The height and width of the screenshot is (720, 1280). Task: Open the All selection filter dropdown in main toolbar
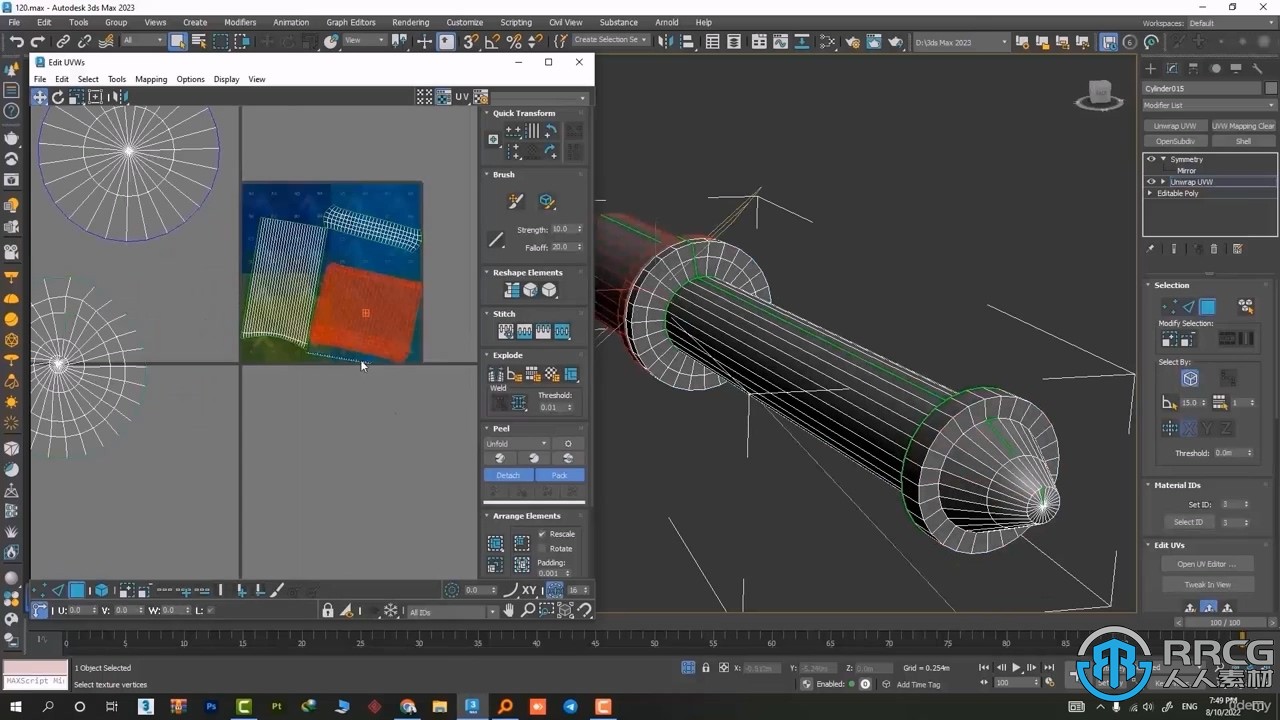(143, 41)
